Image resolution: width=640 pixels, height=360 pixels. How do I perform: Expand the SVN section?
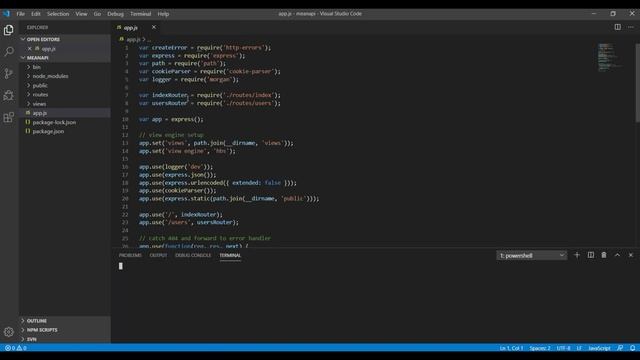pyautogui.click(x=65, y=339)
